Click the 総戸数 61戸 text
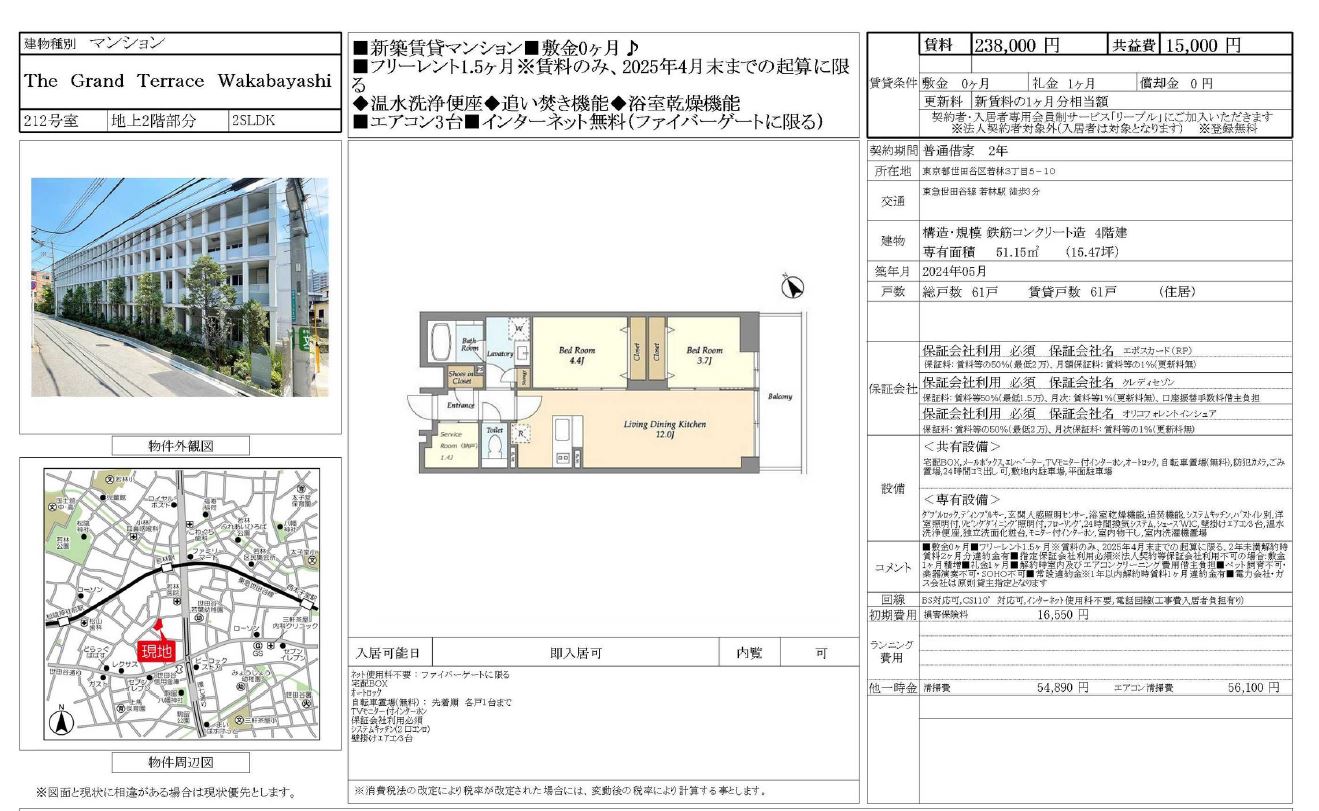Screen dimensions: 1319x811 pos(958,292)
